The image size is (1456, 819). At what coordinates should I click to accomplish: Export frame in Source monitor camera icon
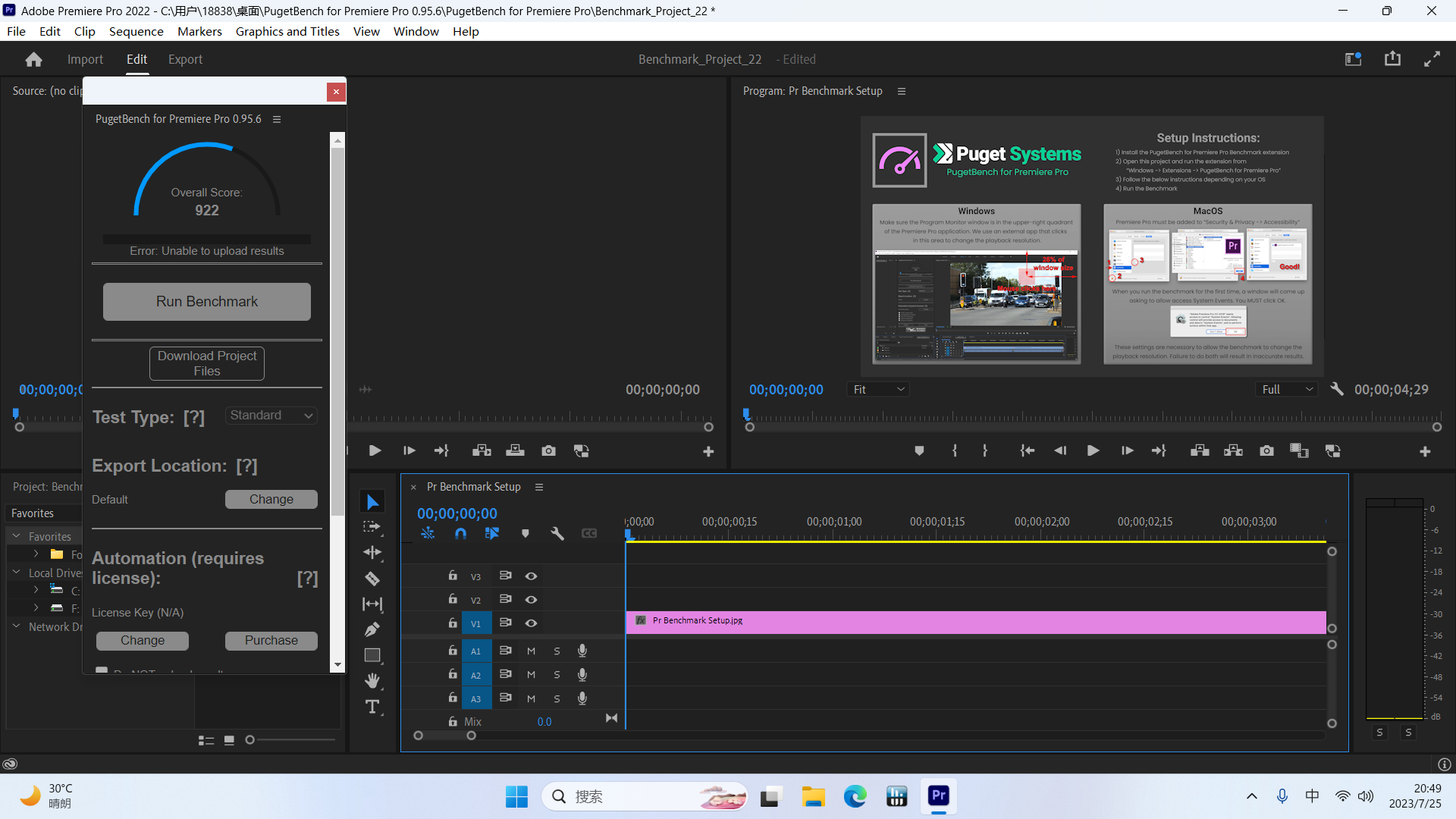coord(548,451)
